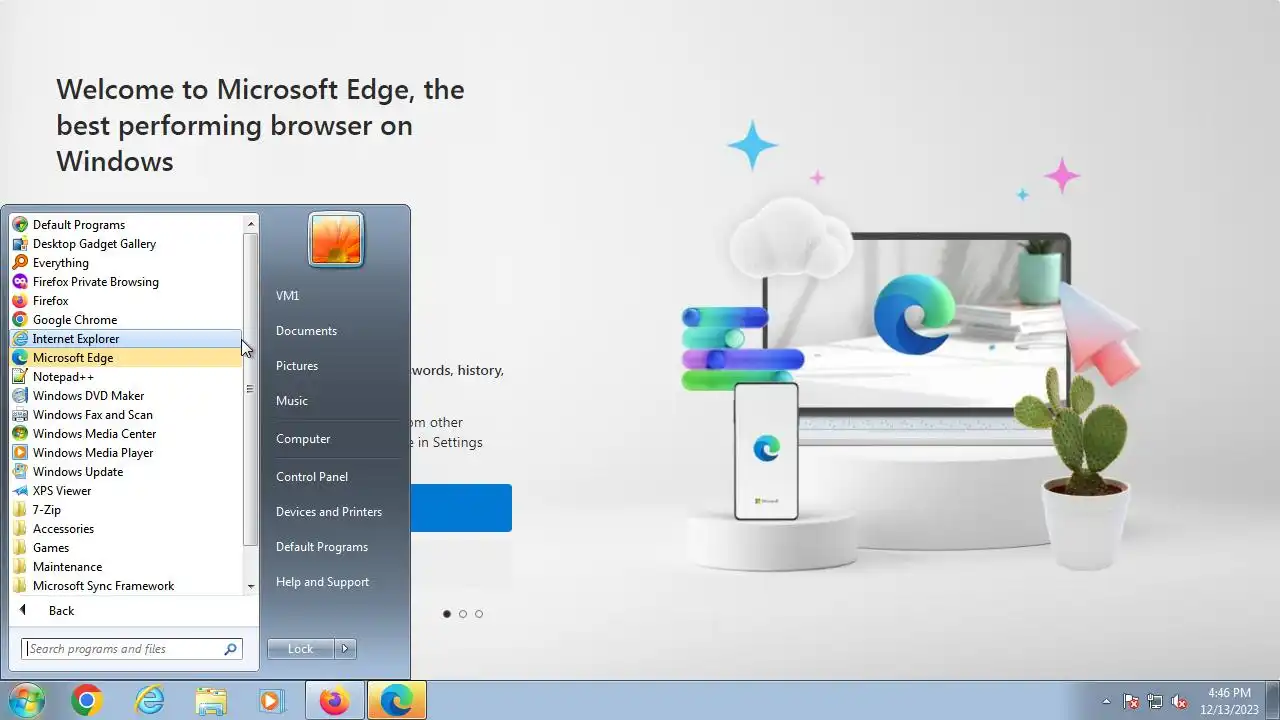Screen dimensions: 1280x720
Task: Click the Lock button
Action: point(301,649)
